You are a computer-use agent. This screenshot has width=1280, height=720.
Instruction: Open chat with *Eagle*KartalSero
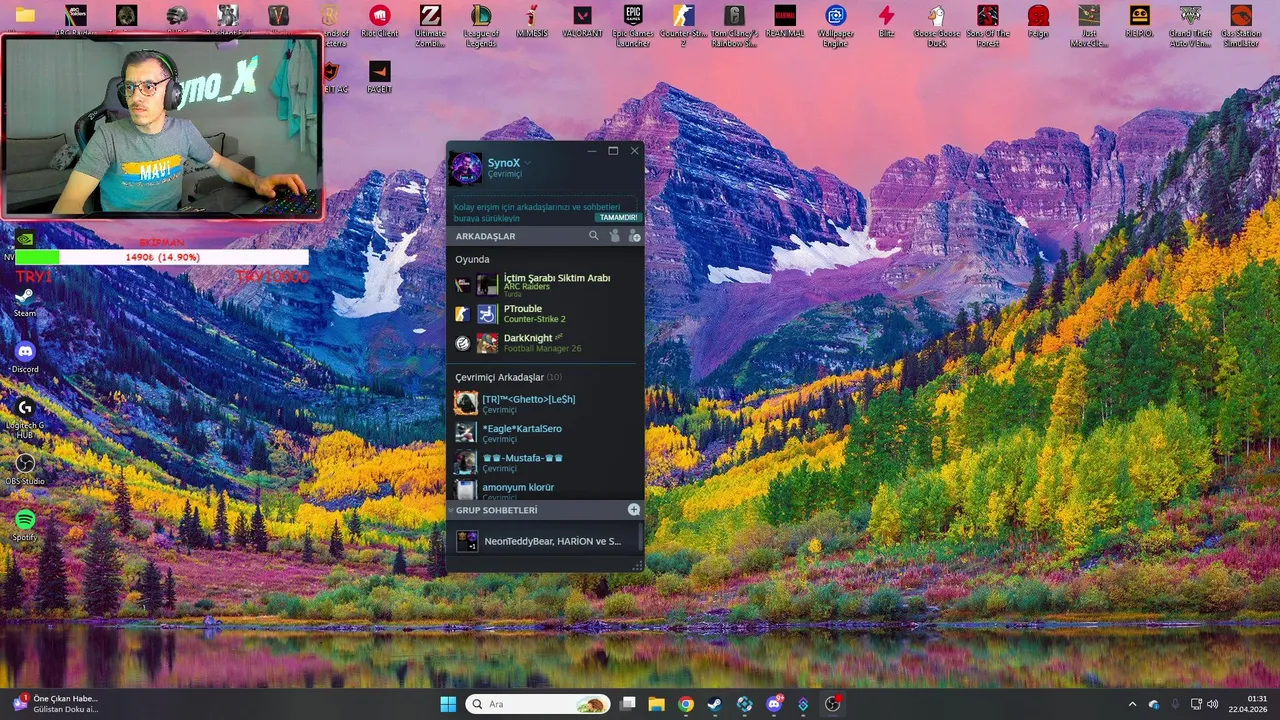click(545, 432)
